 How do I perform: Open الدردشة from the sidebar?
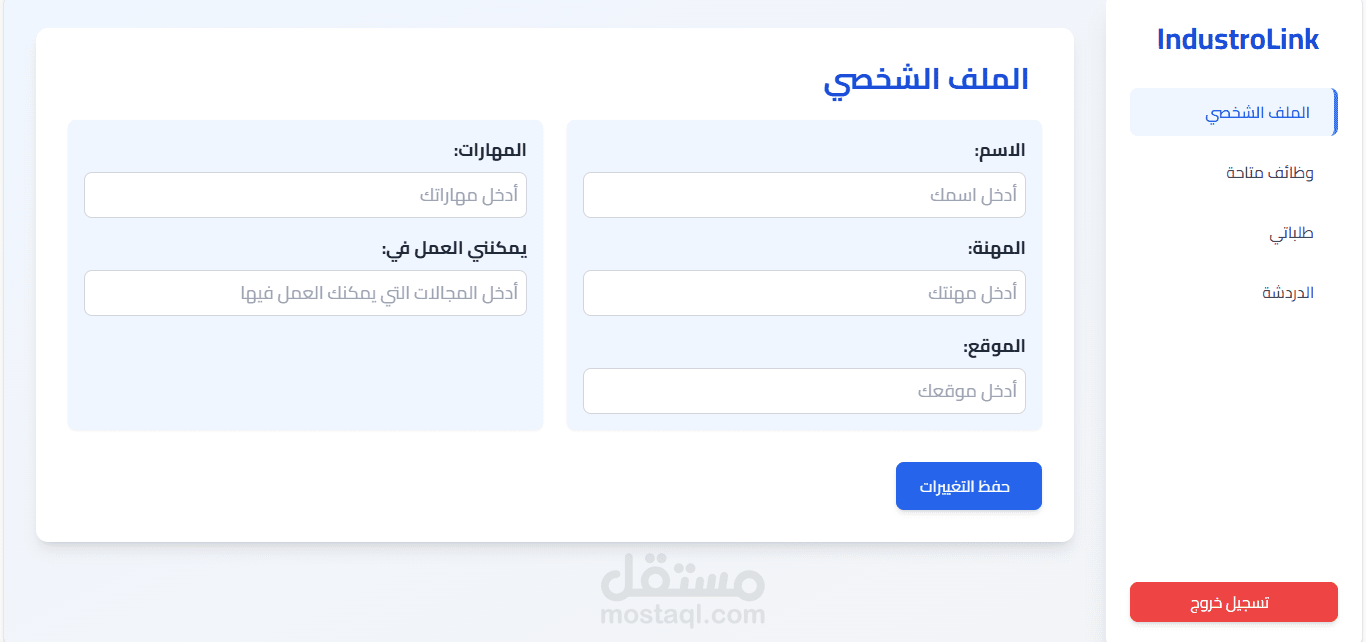point(1287,293)
